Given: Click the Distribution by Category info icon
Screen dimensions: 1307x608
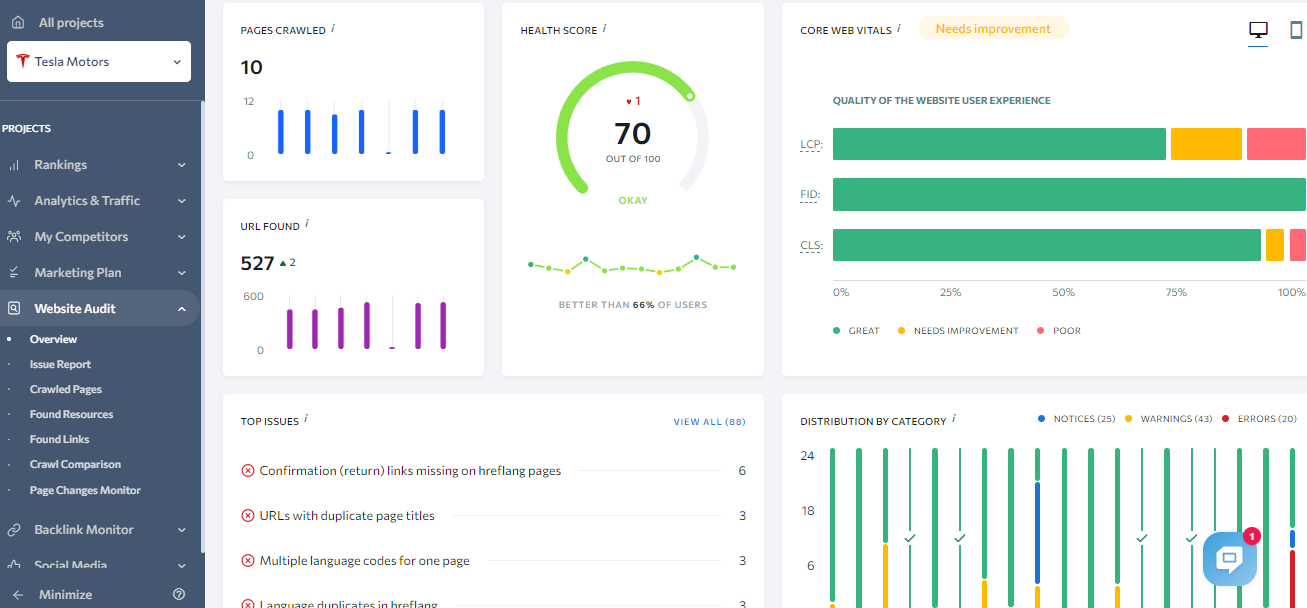Looking at the screenshot, I should coord(954,419).
